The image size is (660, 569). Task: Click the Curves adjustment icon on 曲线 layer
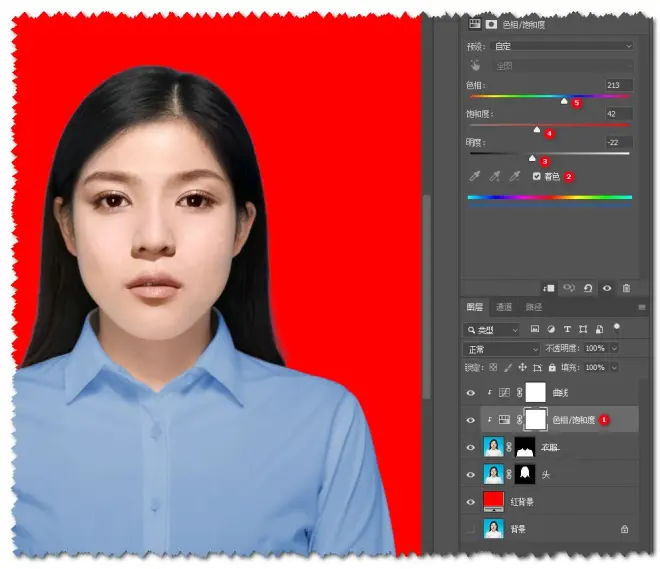[504, 393]
